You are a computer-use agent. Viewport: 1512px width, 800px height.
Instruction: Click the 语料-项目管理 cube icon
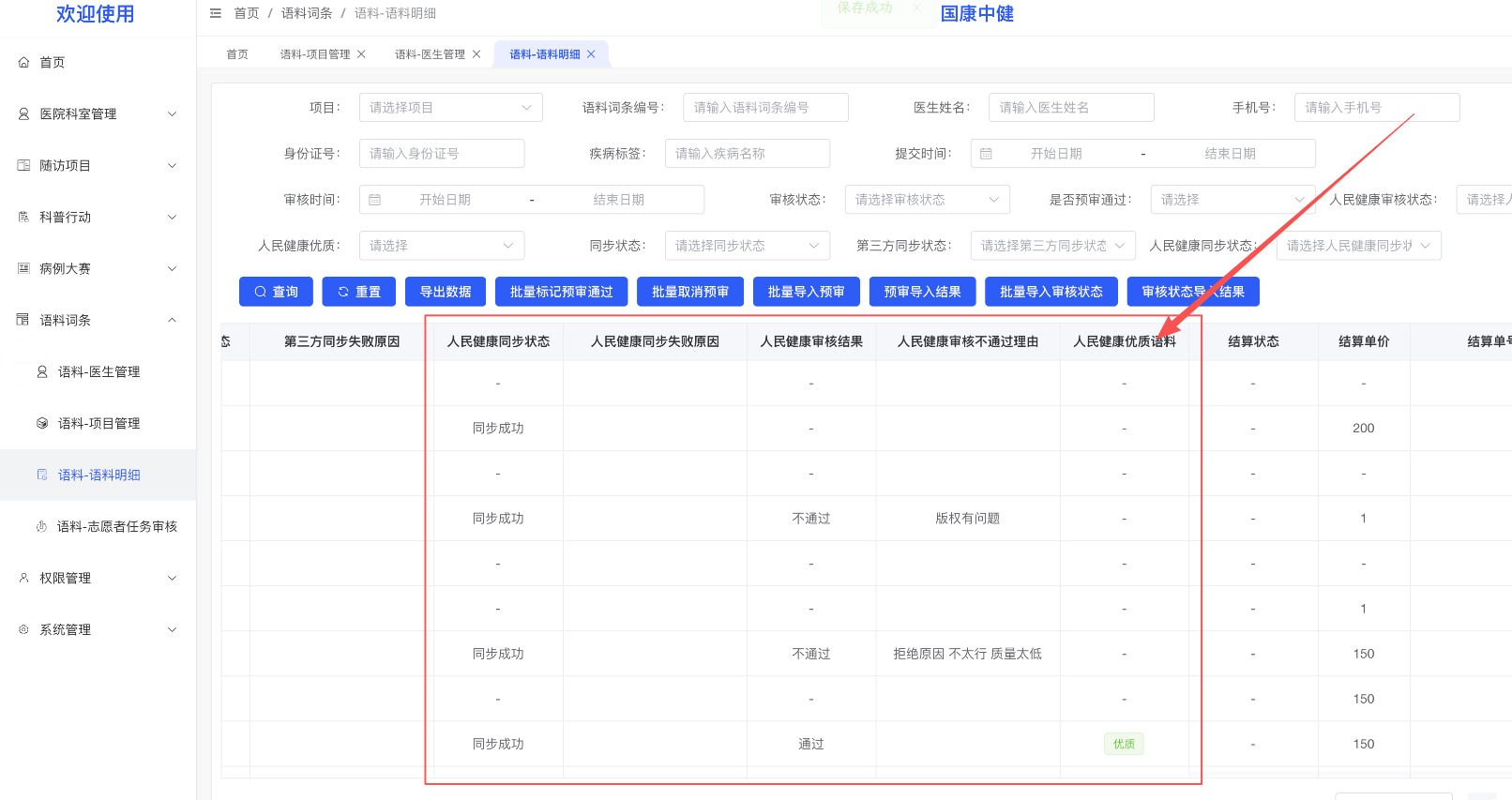(x=42, y=423)
